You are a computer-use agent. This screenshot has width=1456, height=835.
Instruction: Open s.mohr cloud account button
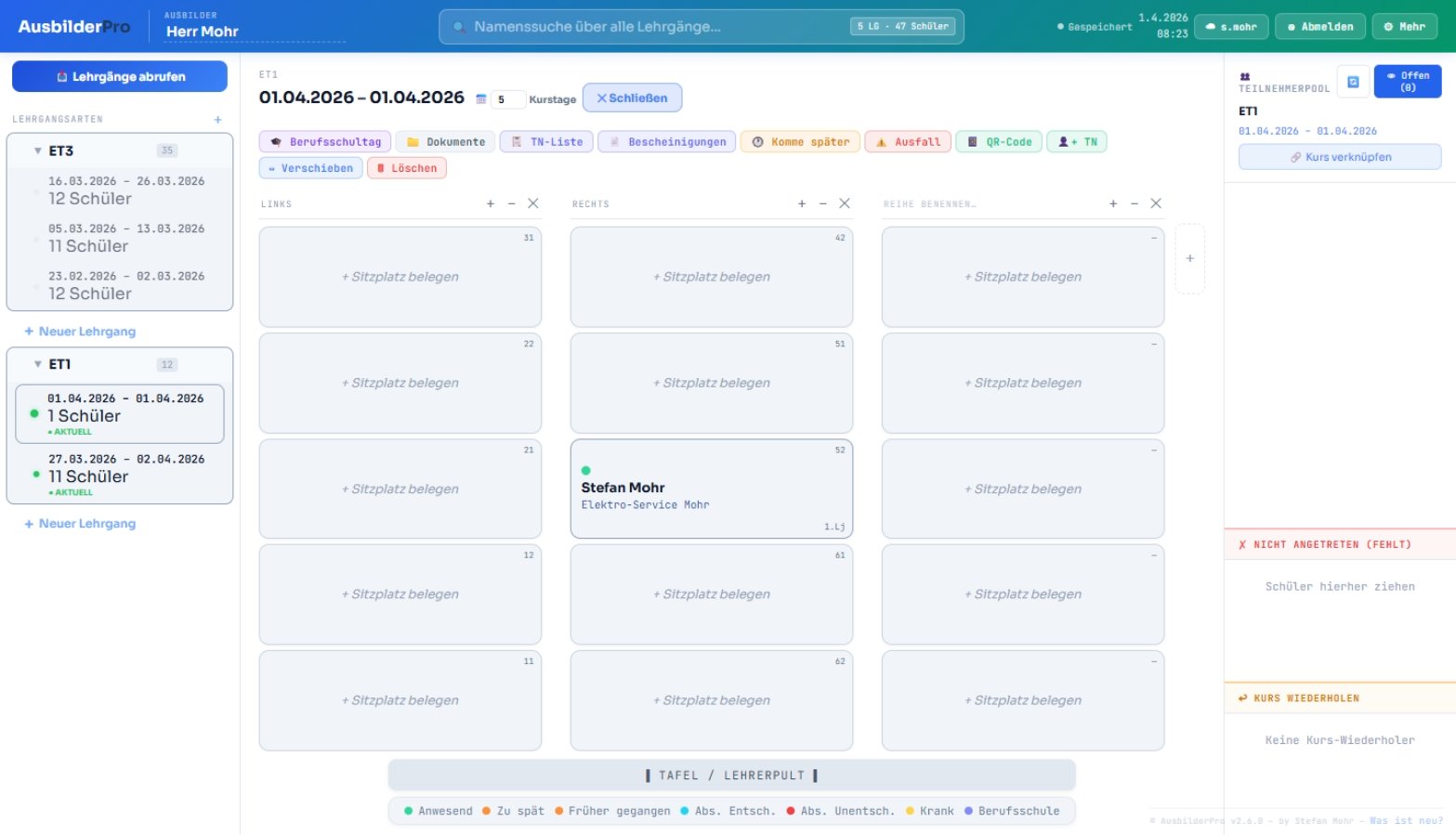1231,27
